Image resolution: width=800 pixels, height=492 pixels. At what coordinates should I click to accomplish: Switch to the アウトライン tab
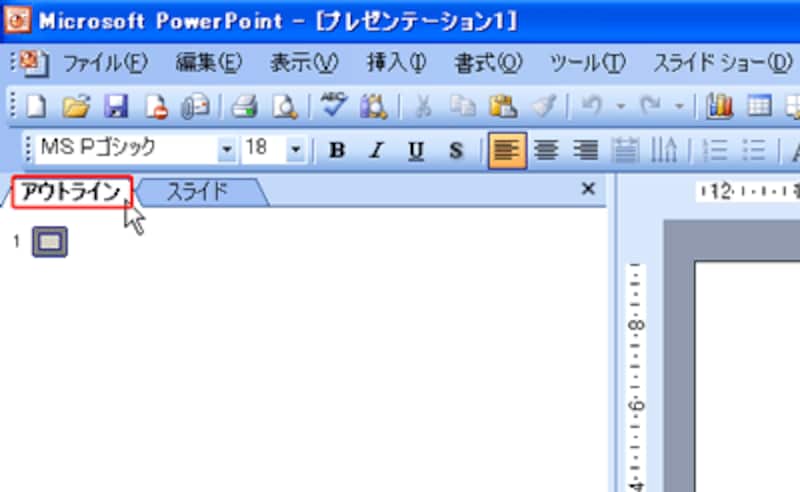(x=71, y=192)
